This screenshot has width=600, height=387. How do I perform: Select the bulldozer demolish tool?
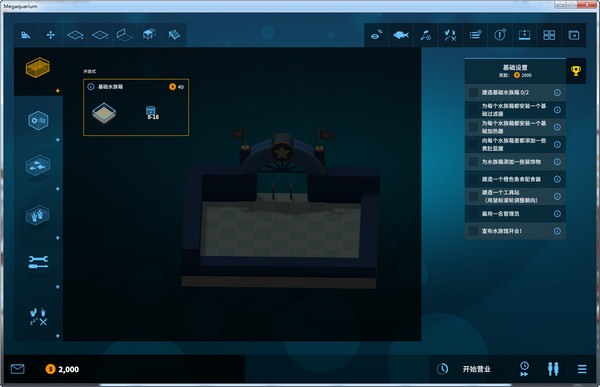[x=26, y=35]
